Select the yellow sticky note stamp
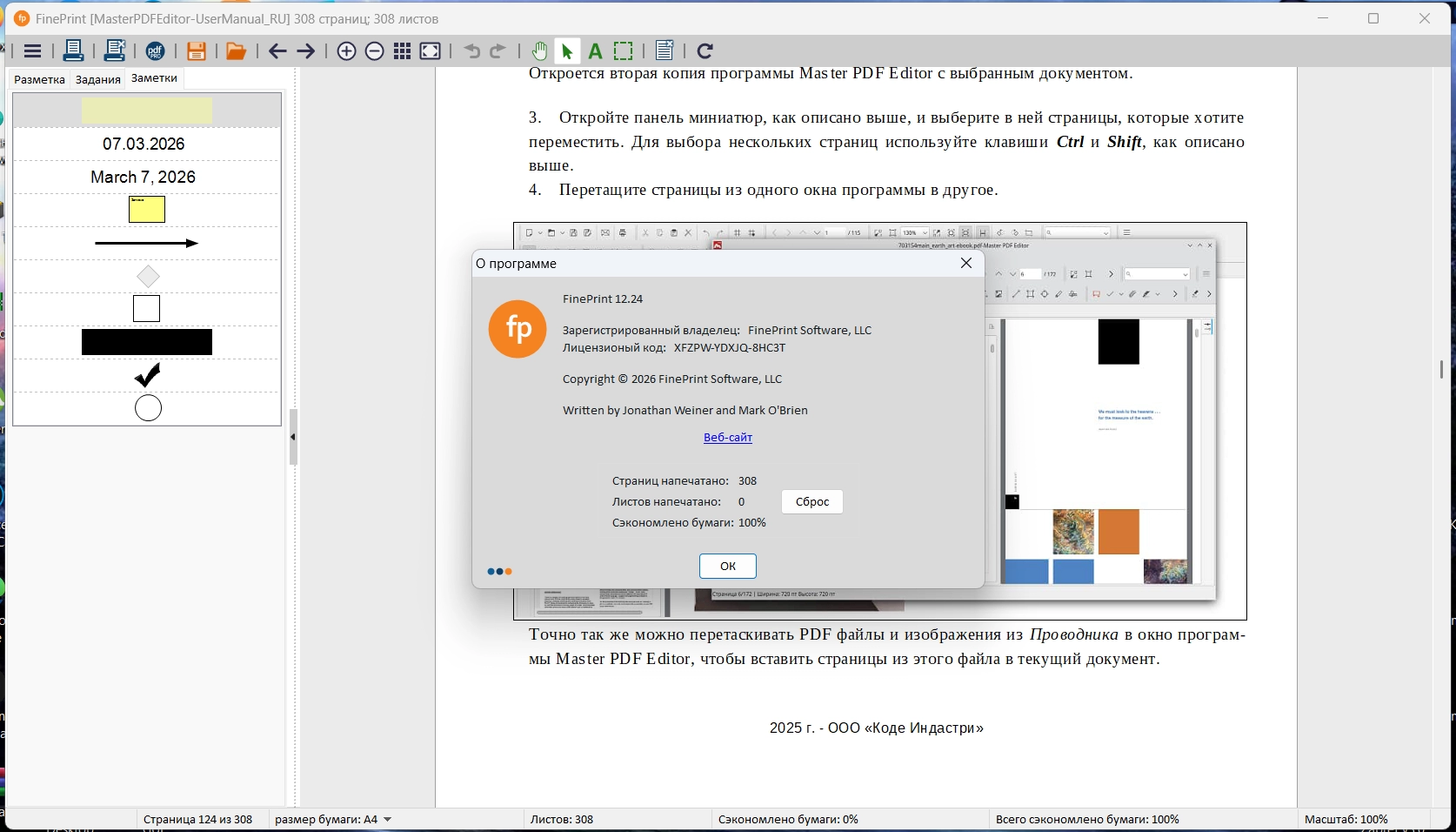1456x832 pixels. click(147, 210)
